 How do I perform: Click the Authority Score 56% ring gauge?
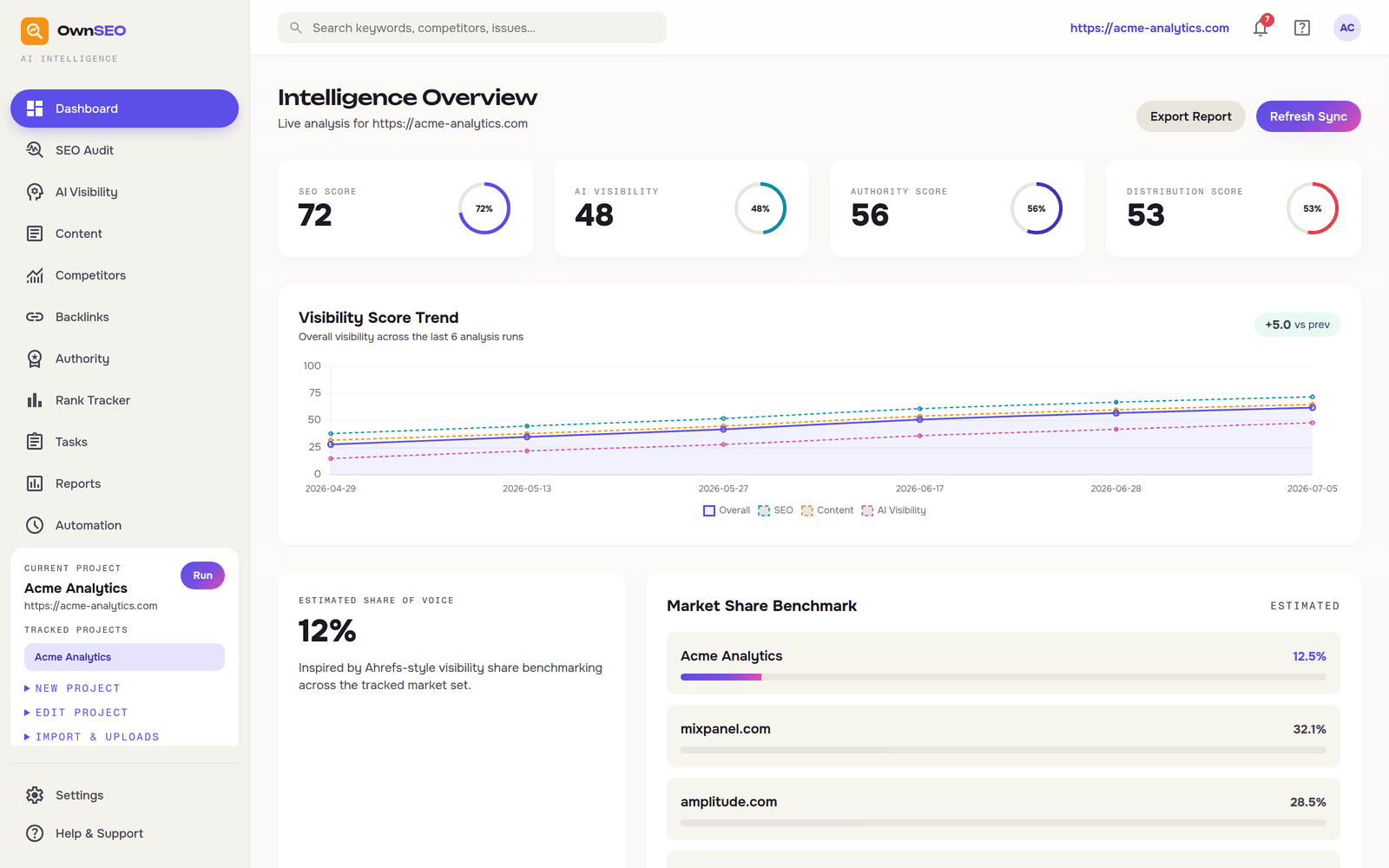(x=1037, y=208)
